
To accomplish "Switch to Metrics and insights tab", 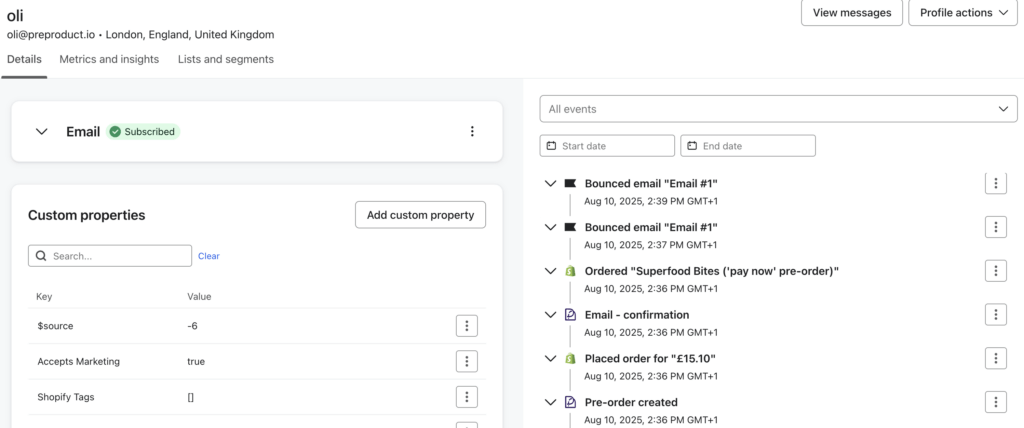I will click(x=109, y=59).
